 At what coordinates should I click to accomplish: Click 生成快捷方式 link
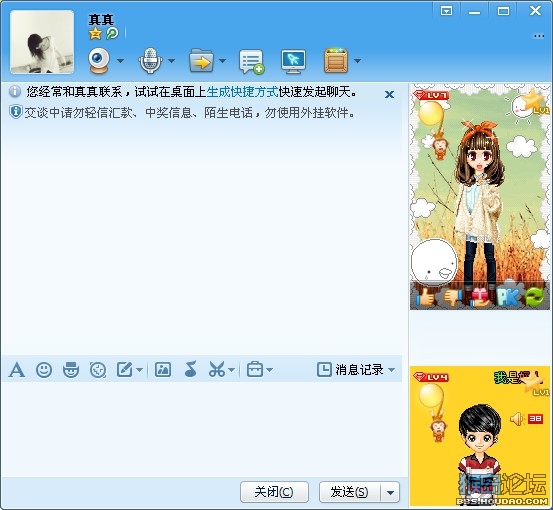[242, 92]
